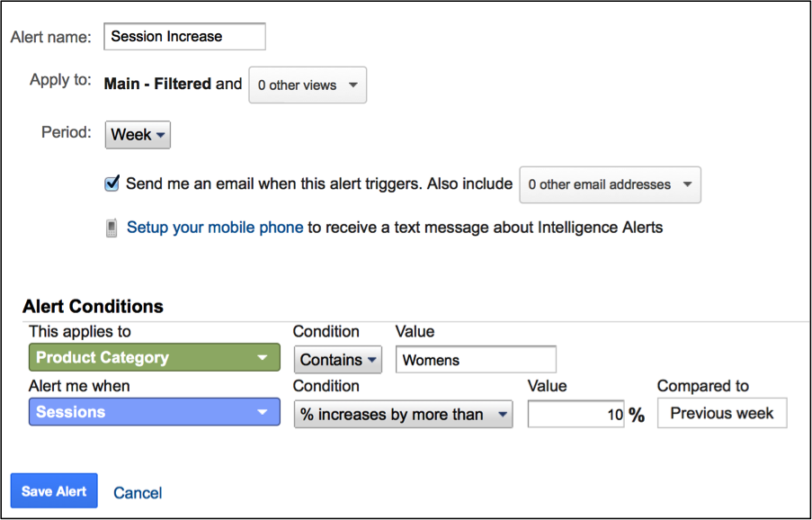Image resolution: width=812 pixels, height=520 pixels.
Task: Open the Product Category dimension dropdown
Action: pos(154,357)
